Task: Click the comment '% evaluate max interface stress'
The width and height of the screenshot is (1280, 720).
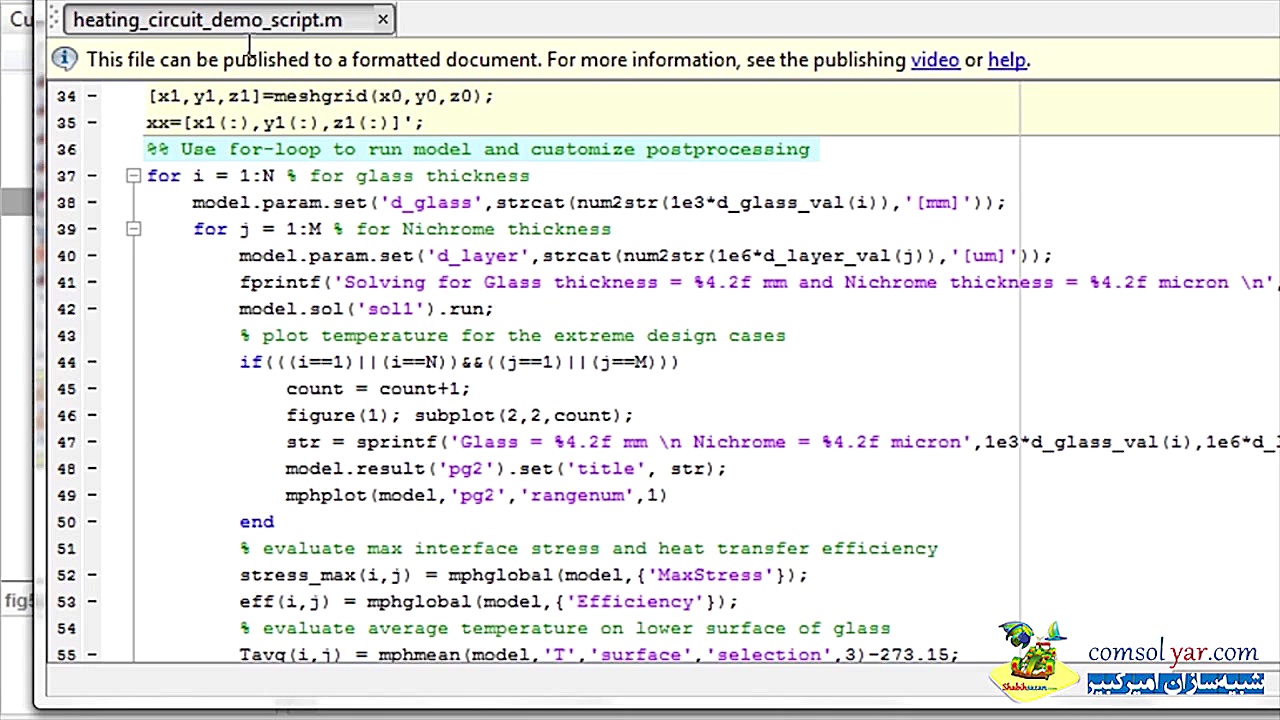Action: 589,549
